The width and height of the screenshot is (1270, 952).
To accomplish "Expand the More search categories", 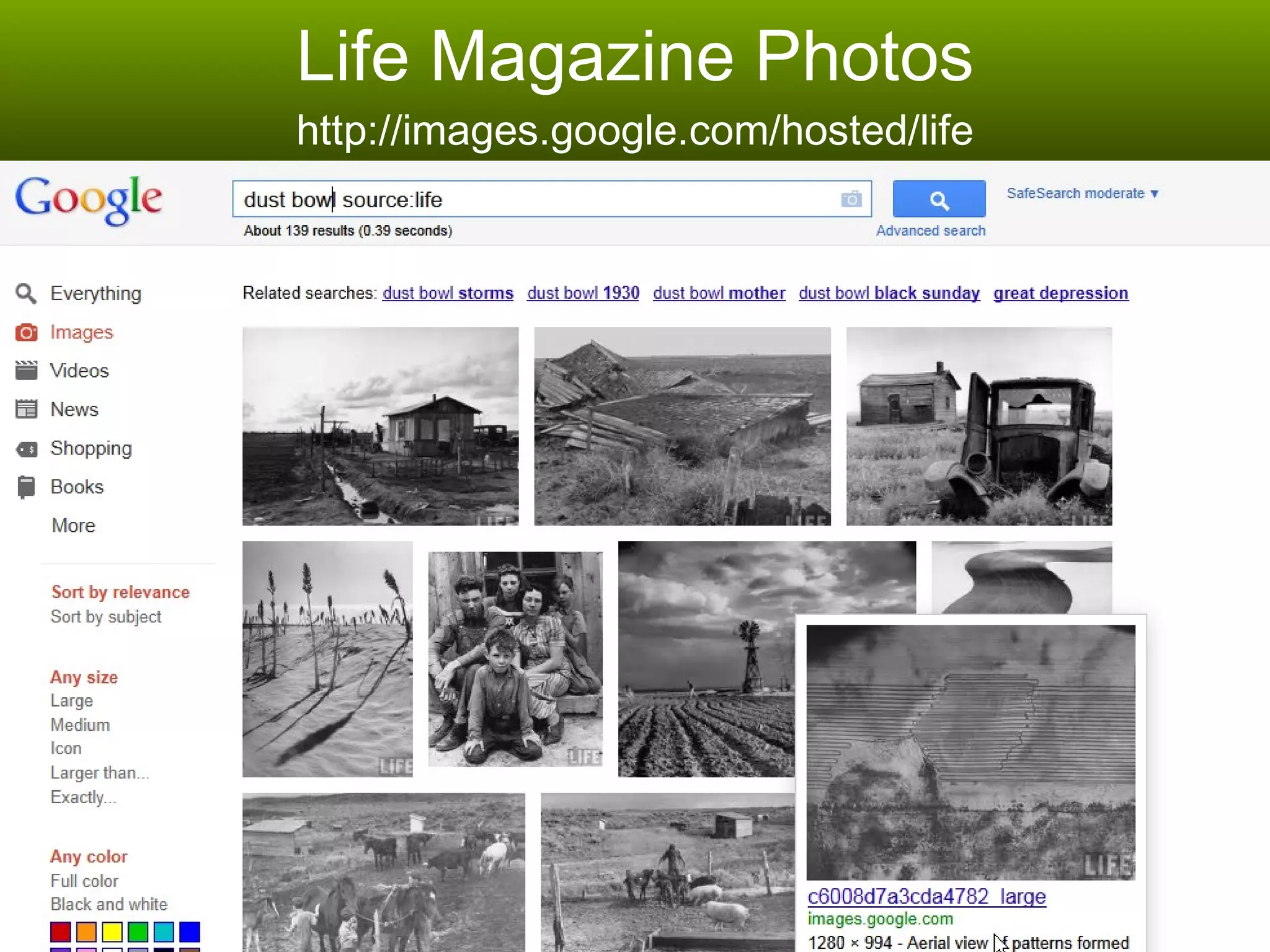I will tap(74, 526).
